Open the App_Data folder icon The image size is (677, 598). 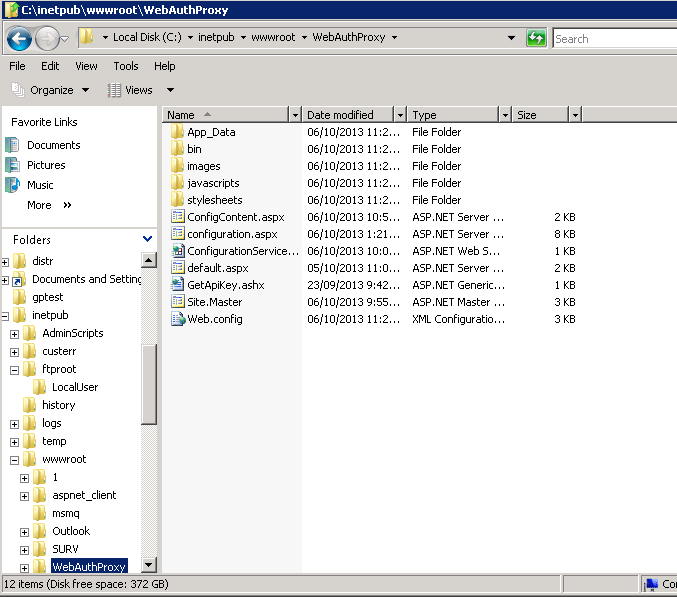point(178,132)
